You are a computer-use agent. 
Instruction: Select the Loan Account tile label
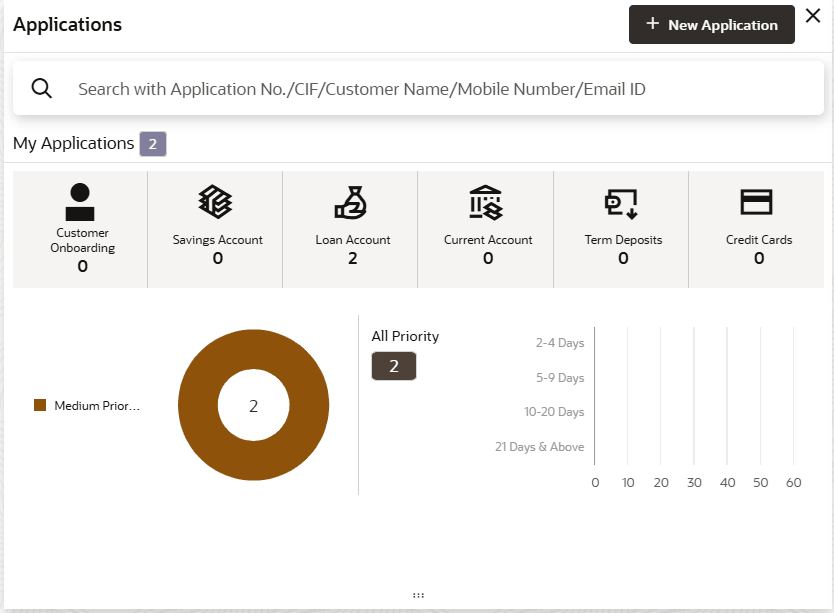point(353,240)
